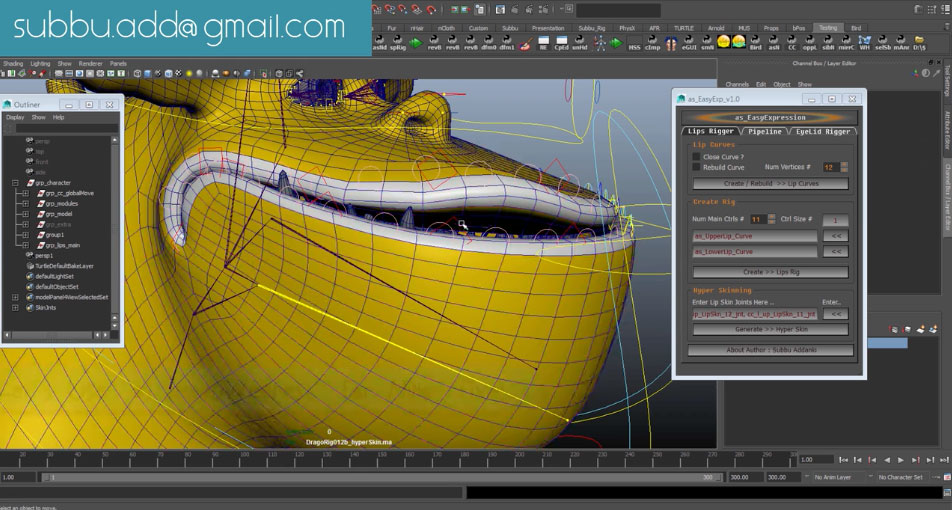Expand the SkinJnts node

pyautogui.click(x=15, y=308)
